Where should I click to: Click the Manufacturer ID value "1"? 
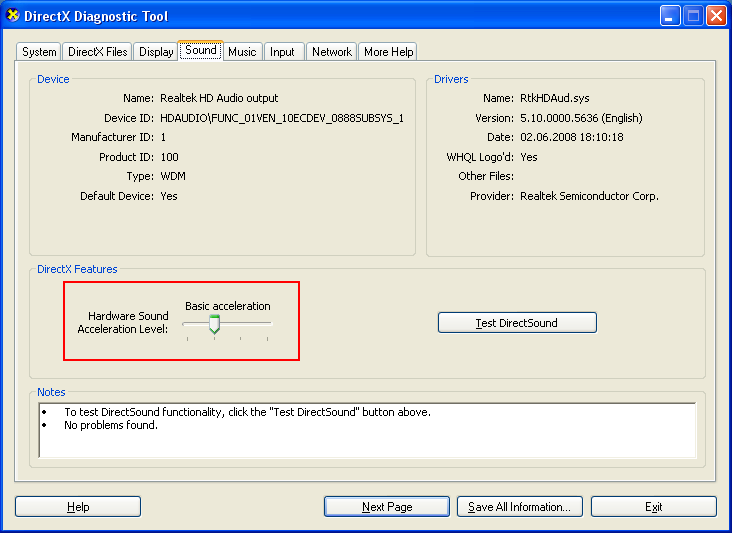[163, 137]
